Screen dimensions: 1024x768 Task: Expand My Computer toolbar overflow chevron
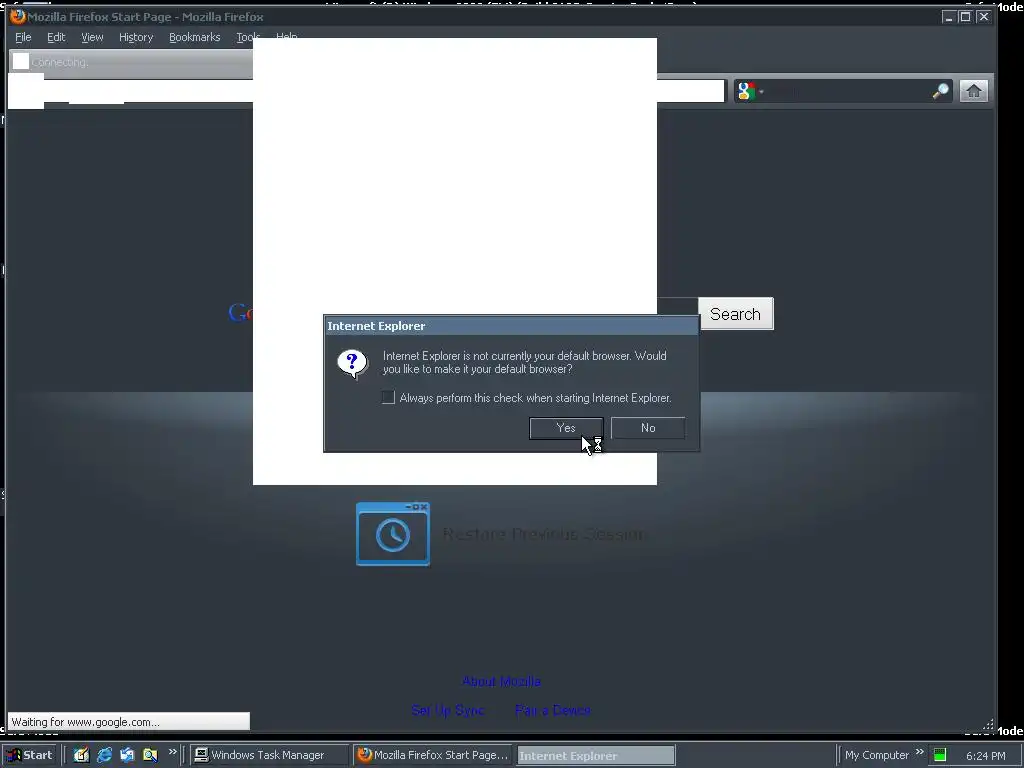point(920,752)
